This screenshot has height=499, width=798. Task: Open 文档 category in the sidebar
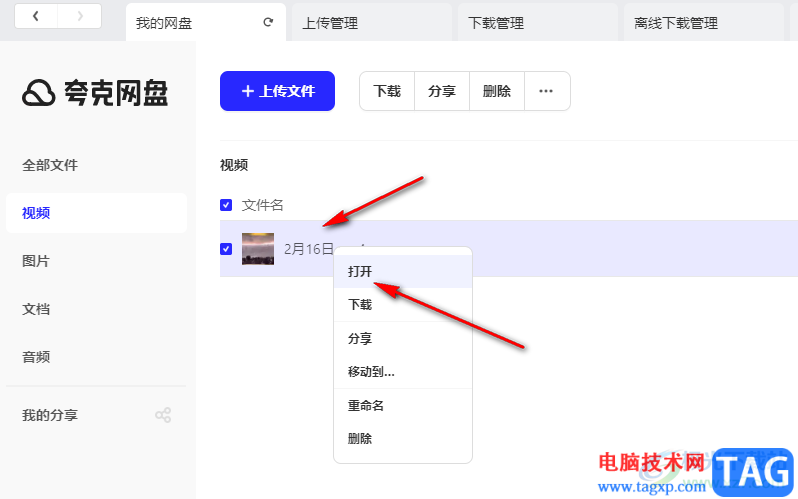[x=36, y=309]
